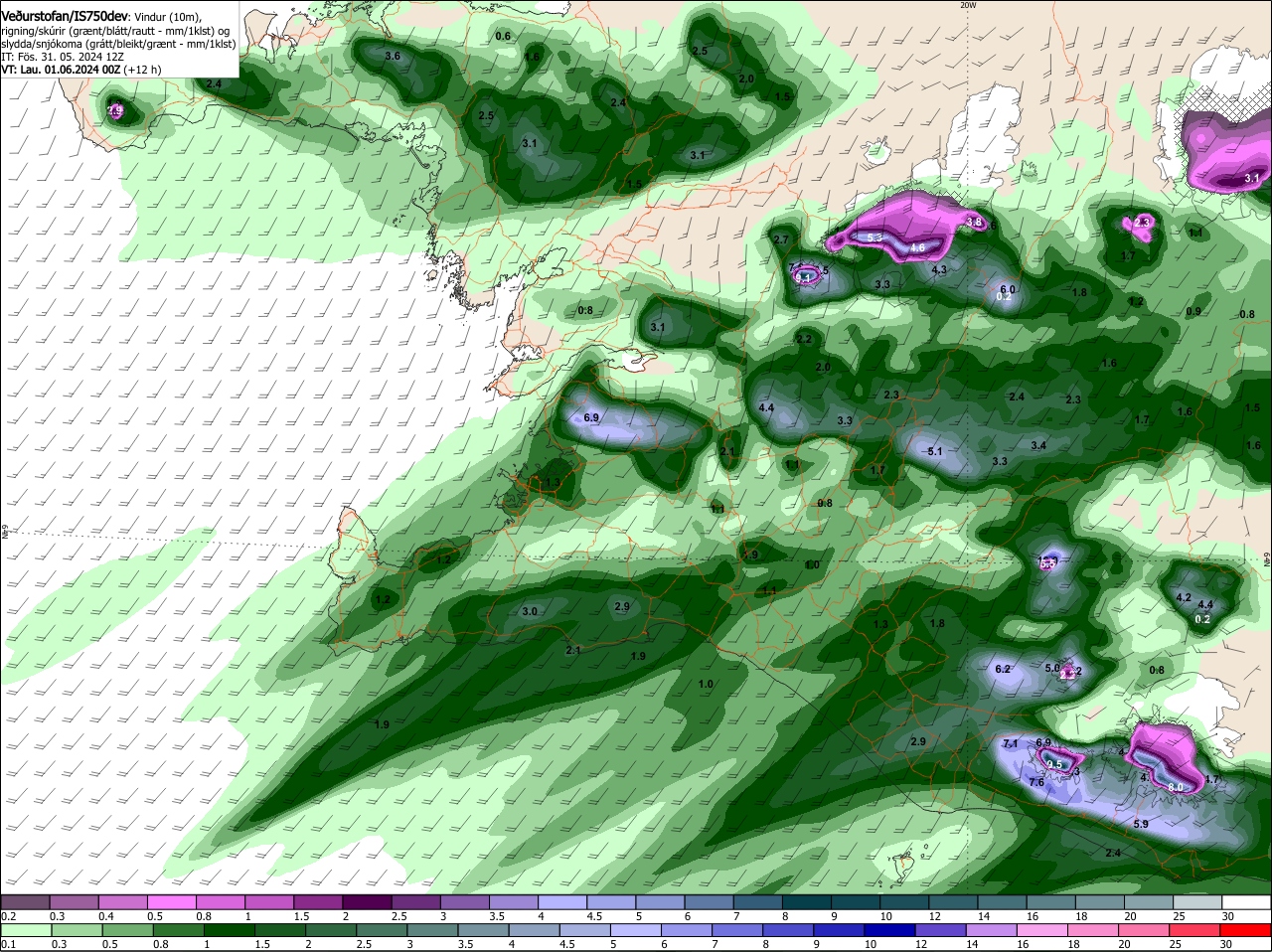Screen dimensions: 1272x952
Task: Click the 'IT: Fös. 31. 05. 2024 12Z' line
Action: 62,57
